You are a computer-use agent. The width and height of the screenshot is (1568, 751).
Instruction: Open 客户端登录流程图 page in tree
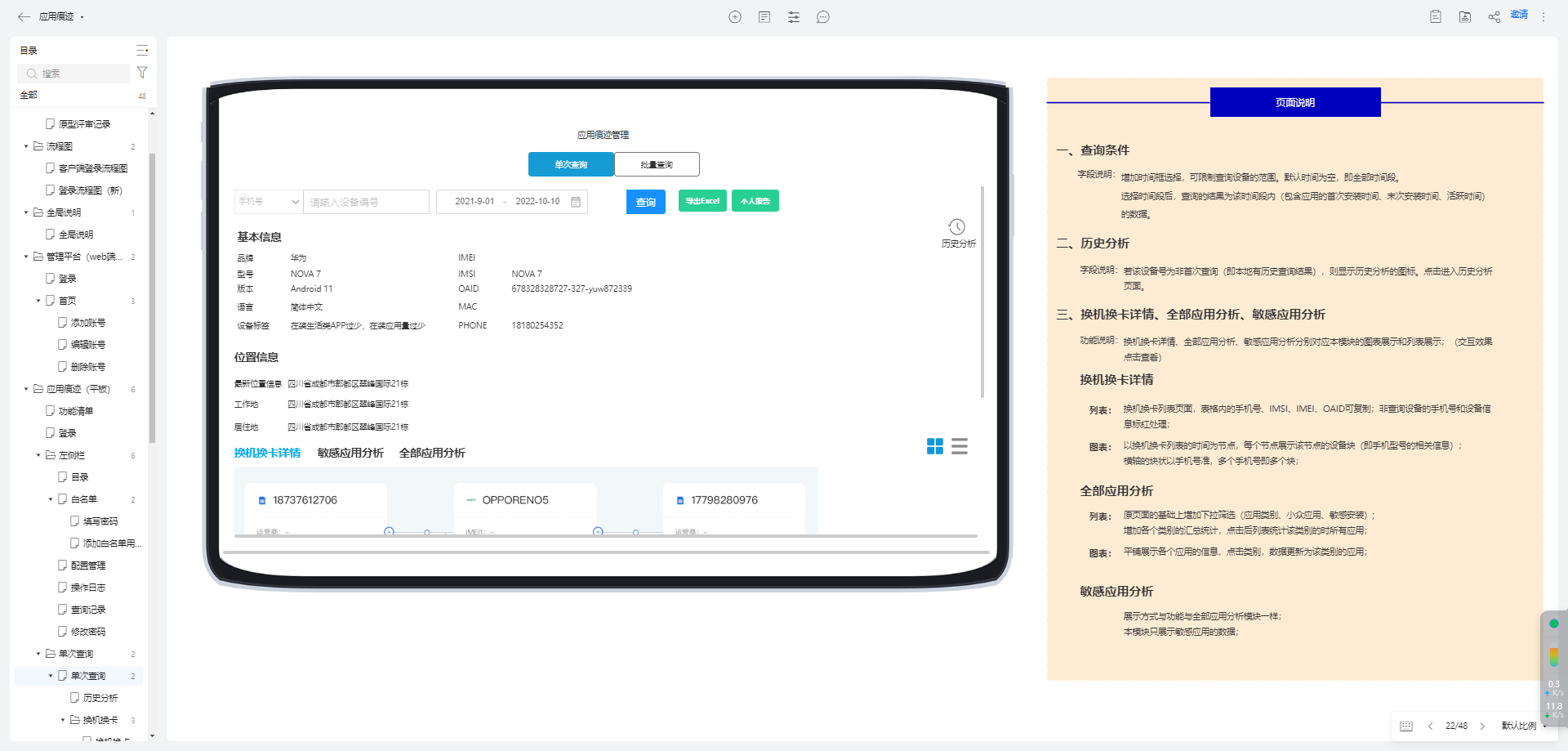(x=93, y=168)
